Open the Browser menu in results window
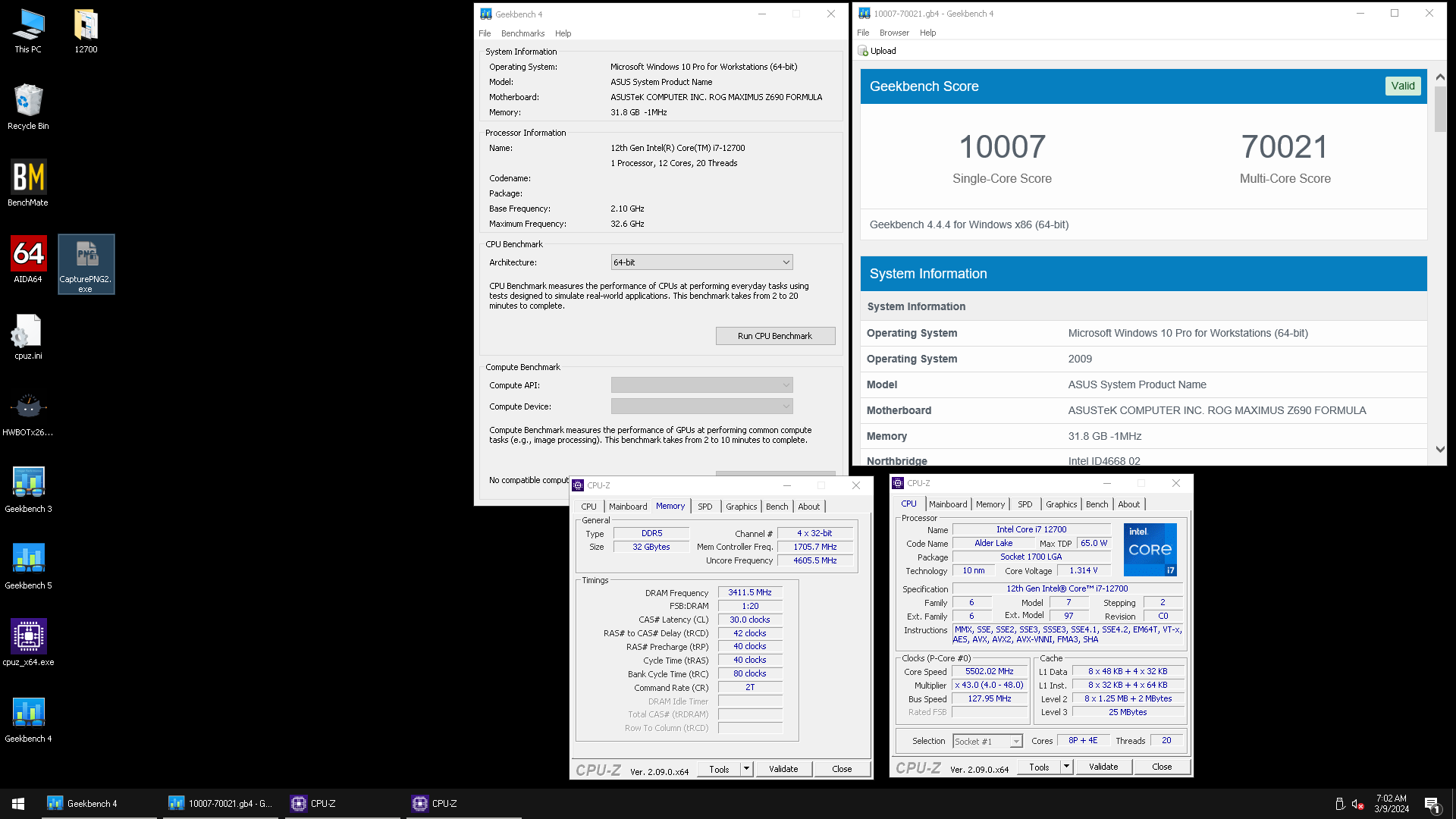Viewport: 1456px width, 819px height. (894, 33)
